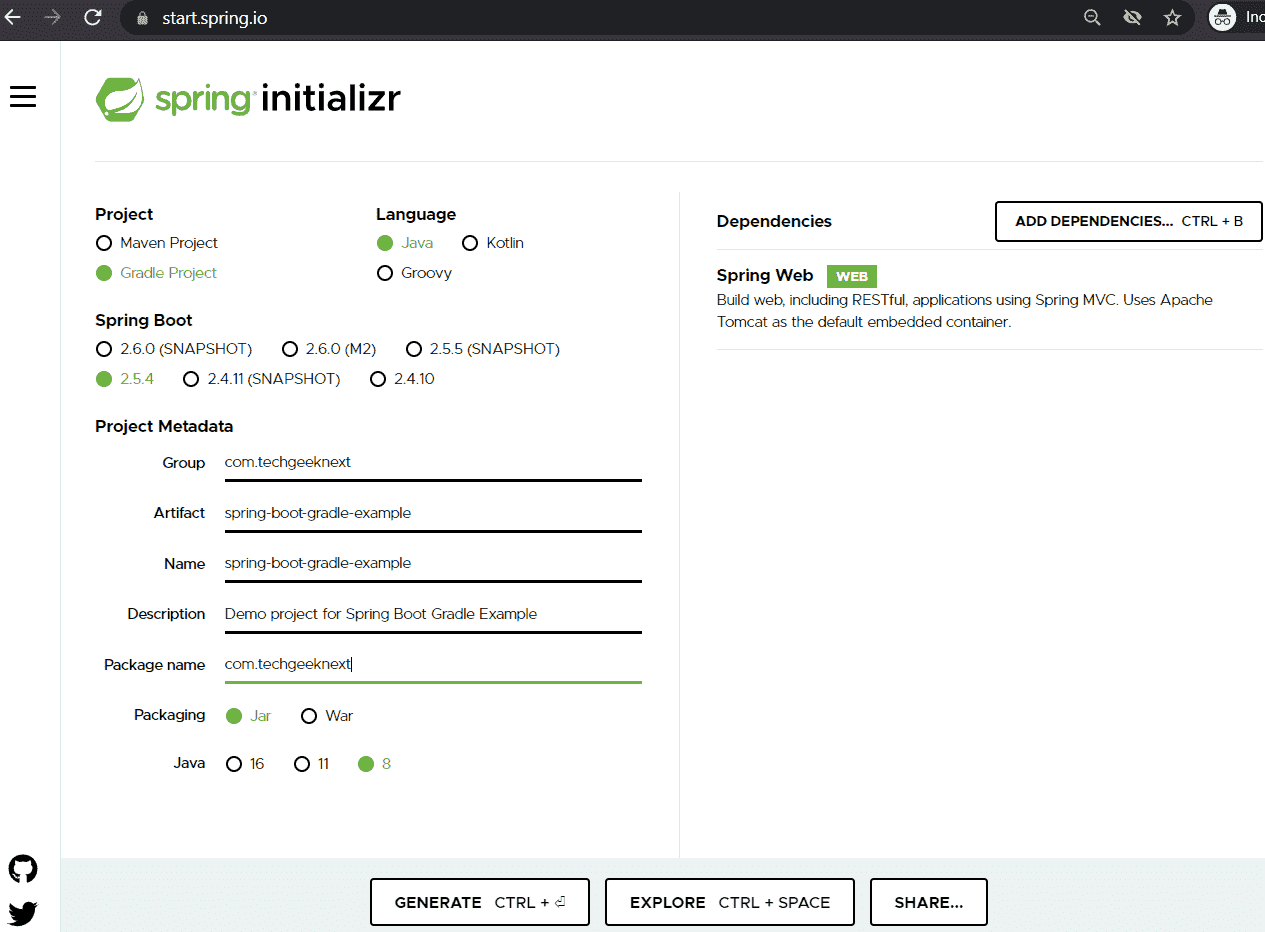Open the Incognito profile icon
The height and width of the screenshot is (932, 1265).
(x=1222, y=17)
